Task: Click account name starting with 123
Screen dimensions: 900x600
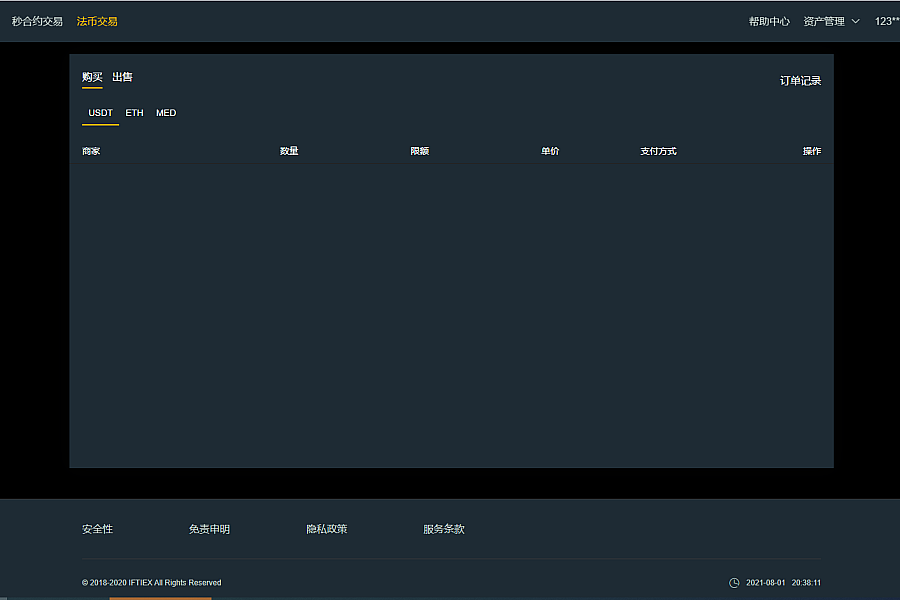Action: pyautogui.click(x=887, y=21)
